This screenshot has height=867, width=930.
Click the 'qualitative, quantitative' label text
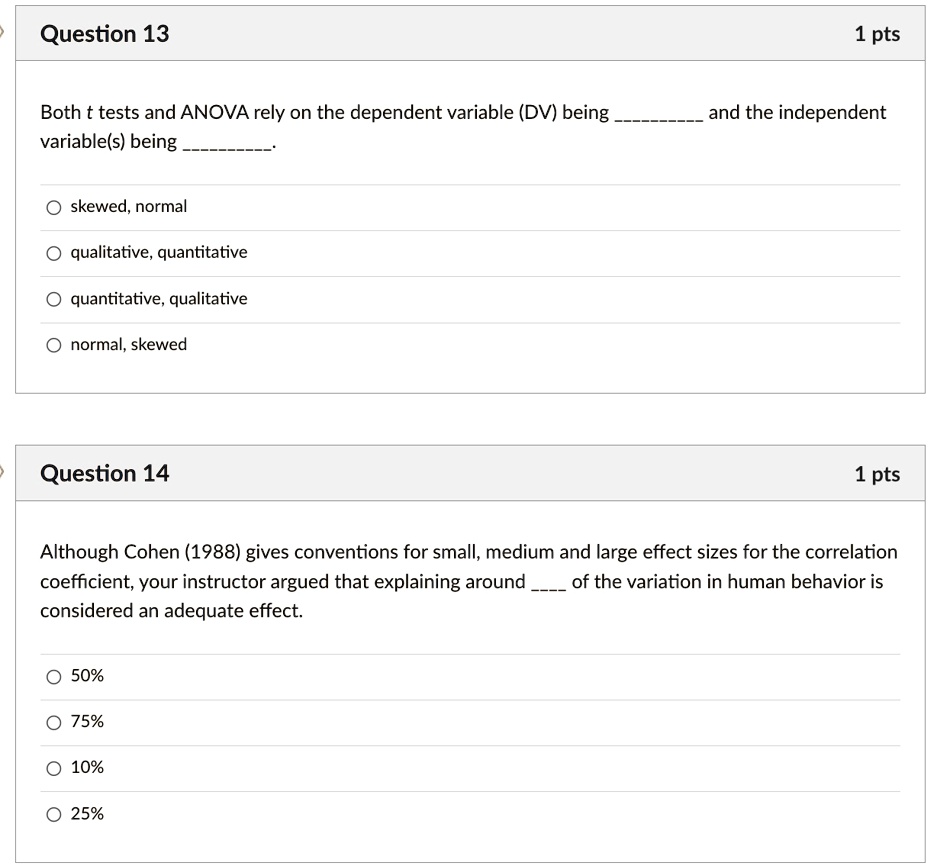point(159,253)
